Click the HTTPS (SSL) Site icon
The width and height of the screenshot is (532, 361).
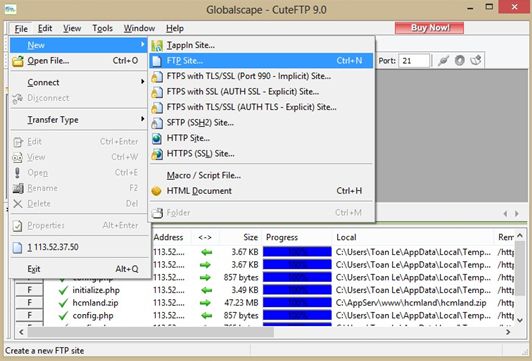pos(157,154)
